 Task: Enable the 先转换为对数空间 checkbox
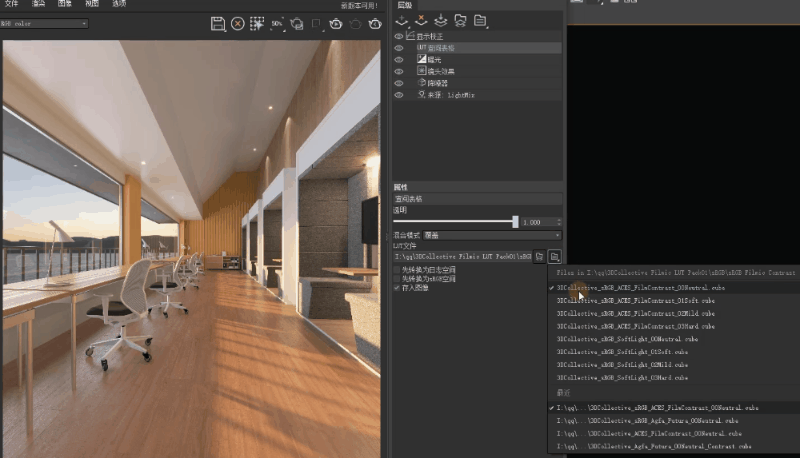(397, 269)
